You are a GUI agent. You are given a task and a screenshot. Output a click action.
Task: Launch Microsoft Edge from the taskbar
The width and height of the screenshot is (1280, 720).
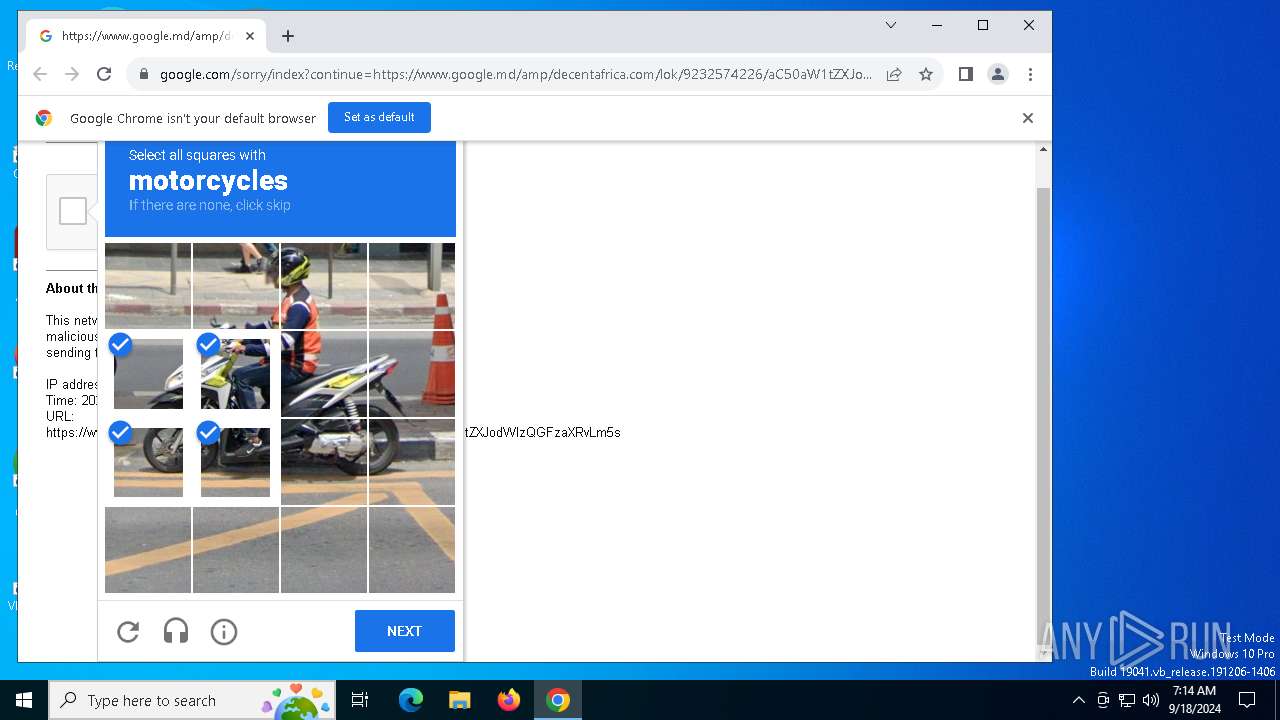411,700
